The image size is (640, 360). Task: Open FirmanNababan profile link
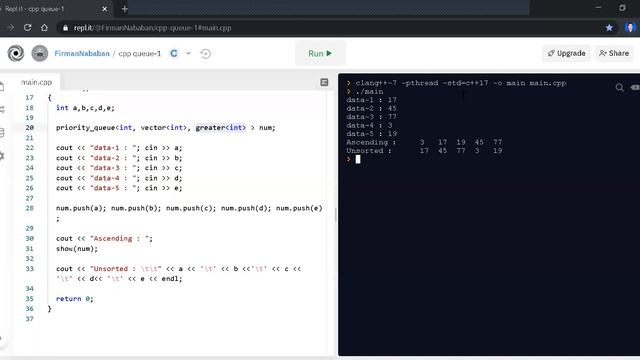pos(82,53)
